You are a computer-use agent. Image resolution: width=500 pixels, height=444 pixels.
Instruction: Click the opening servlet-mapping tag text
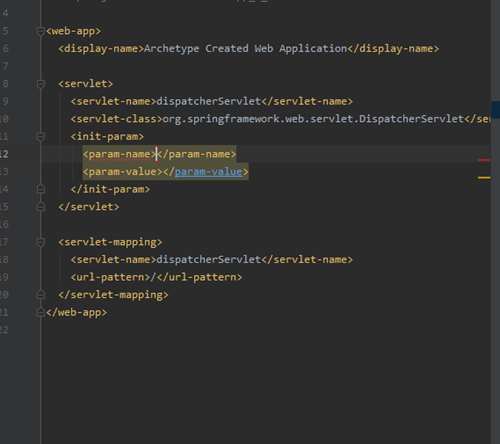point(110,242)
